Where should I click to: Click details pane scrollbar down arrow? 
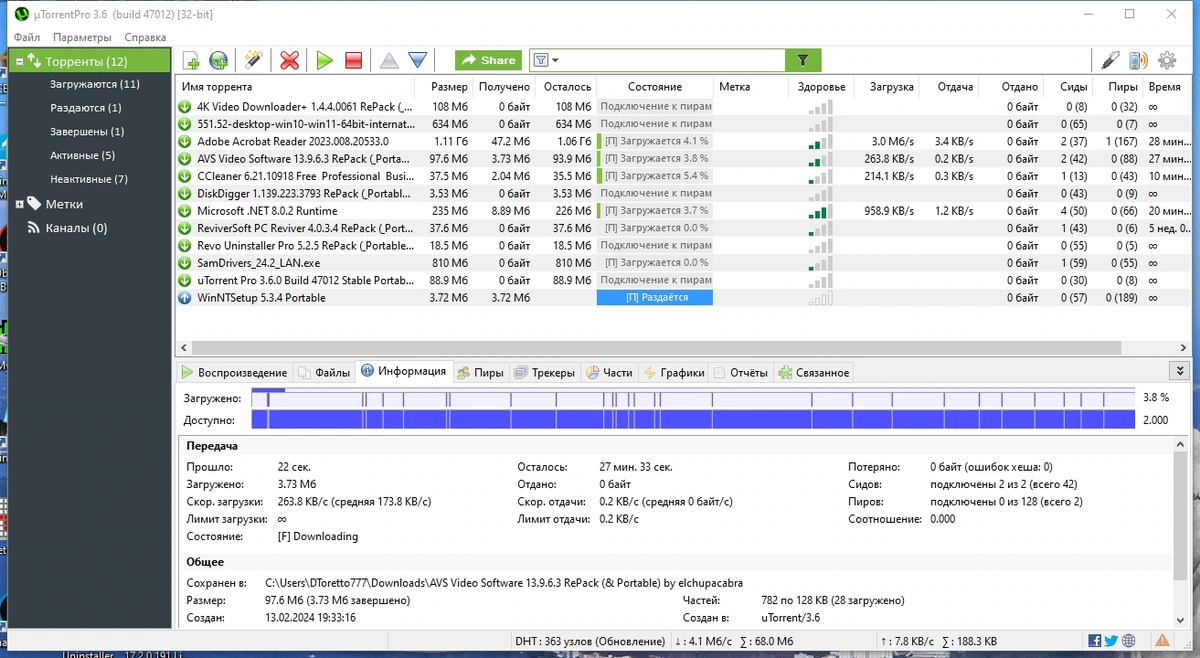[x=1182, y=621]
